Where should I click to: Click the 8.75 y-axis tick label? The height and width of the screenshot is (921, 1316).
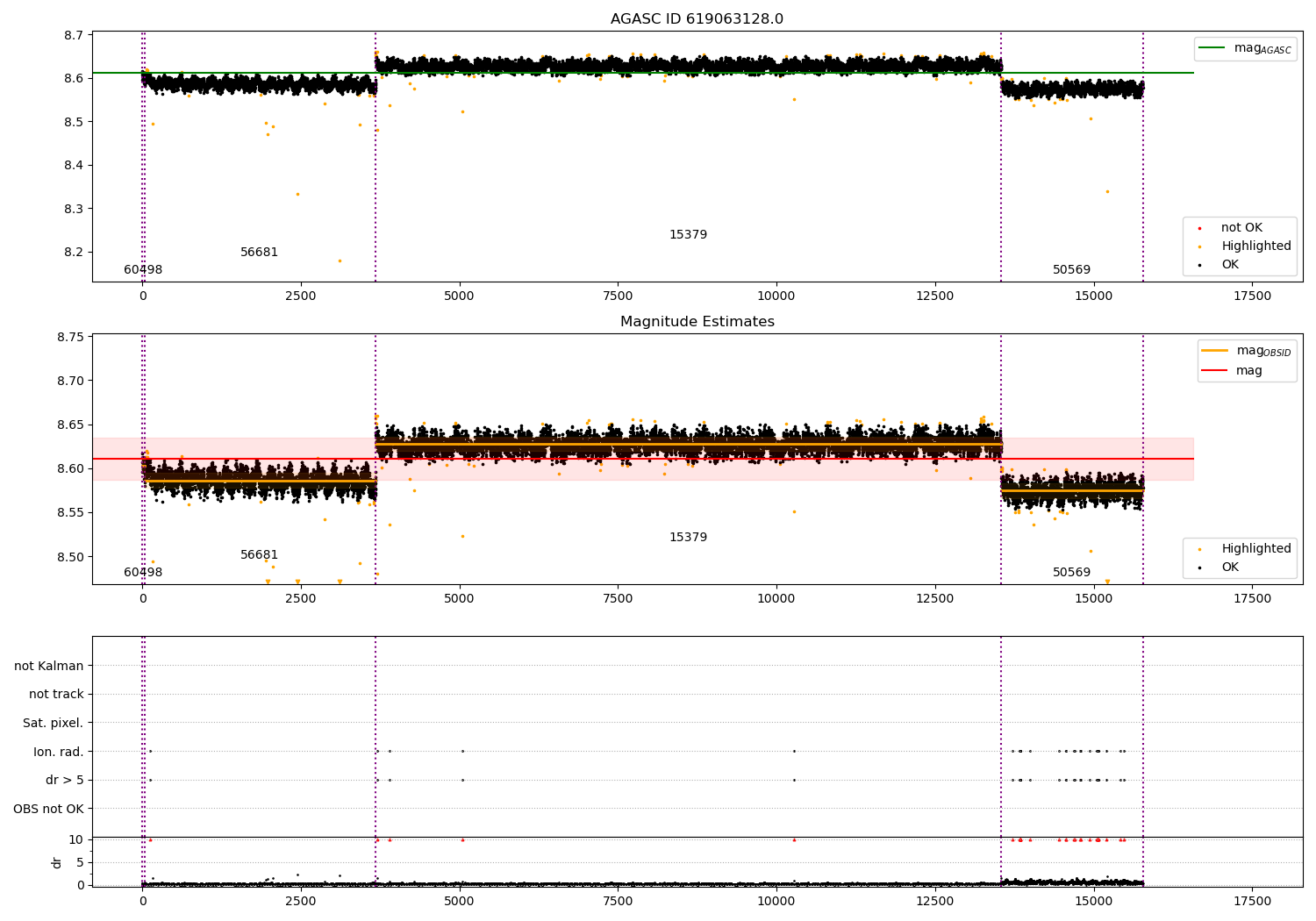pyautogui.click(x=71, y=338)
